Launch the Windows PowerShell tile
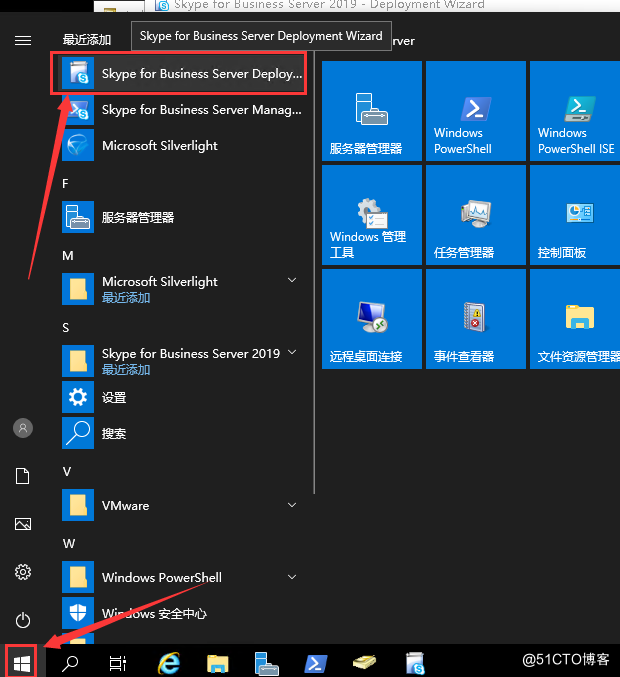 [x=476, y=111]
